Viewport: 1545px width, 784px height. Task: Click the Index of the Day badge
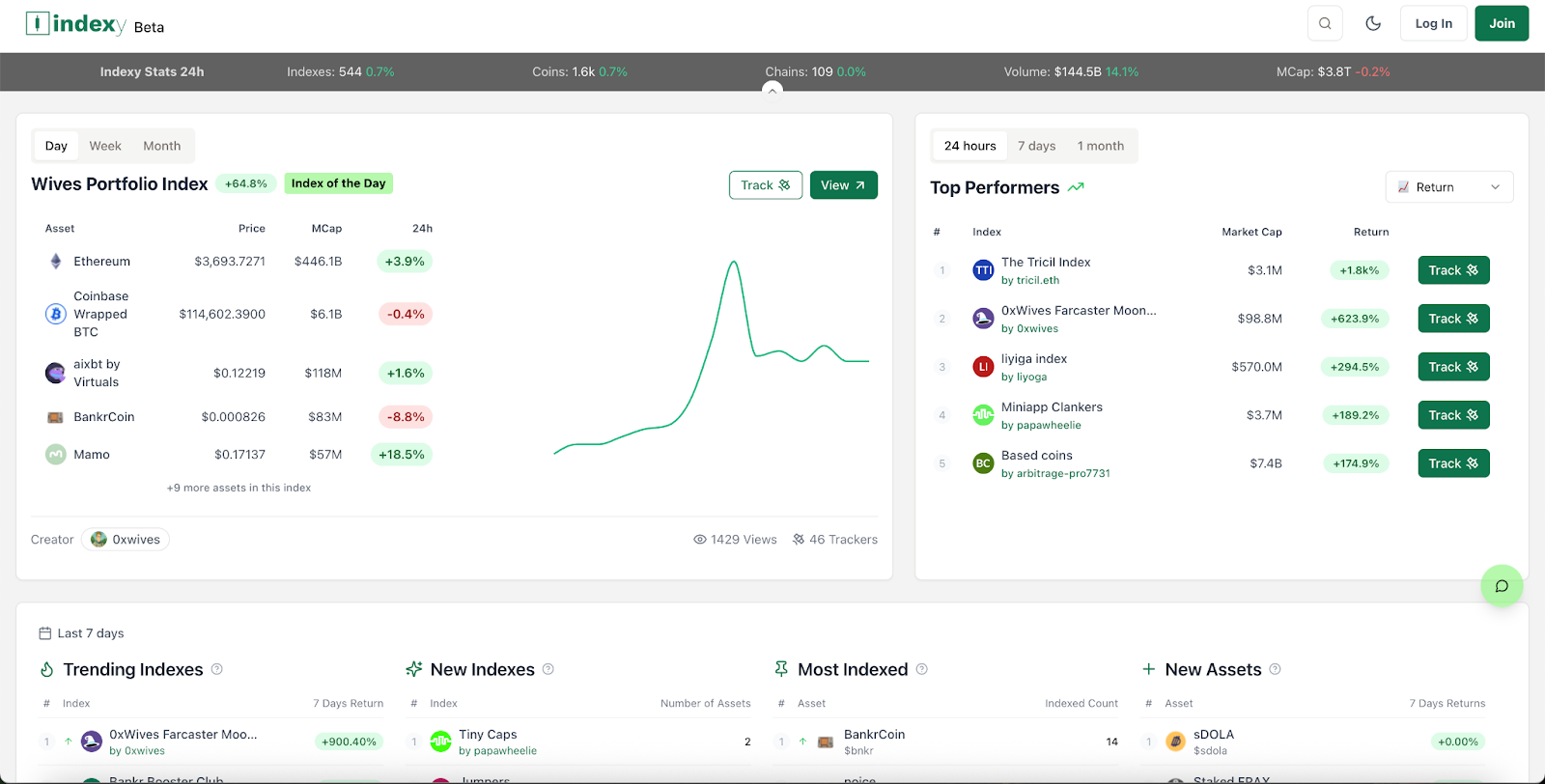(x=338, y=183)
